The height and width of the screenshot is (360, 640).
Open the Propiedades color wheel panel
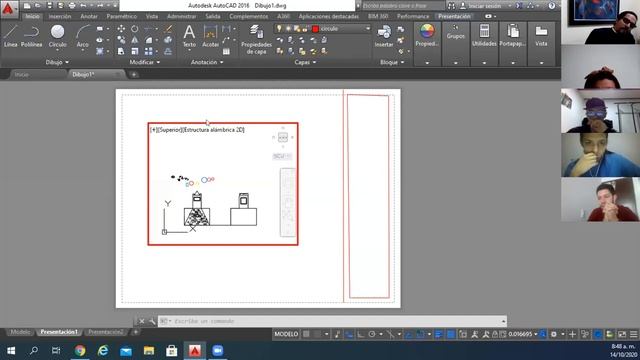click(x=427, y=35)
